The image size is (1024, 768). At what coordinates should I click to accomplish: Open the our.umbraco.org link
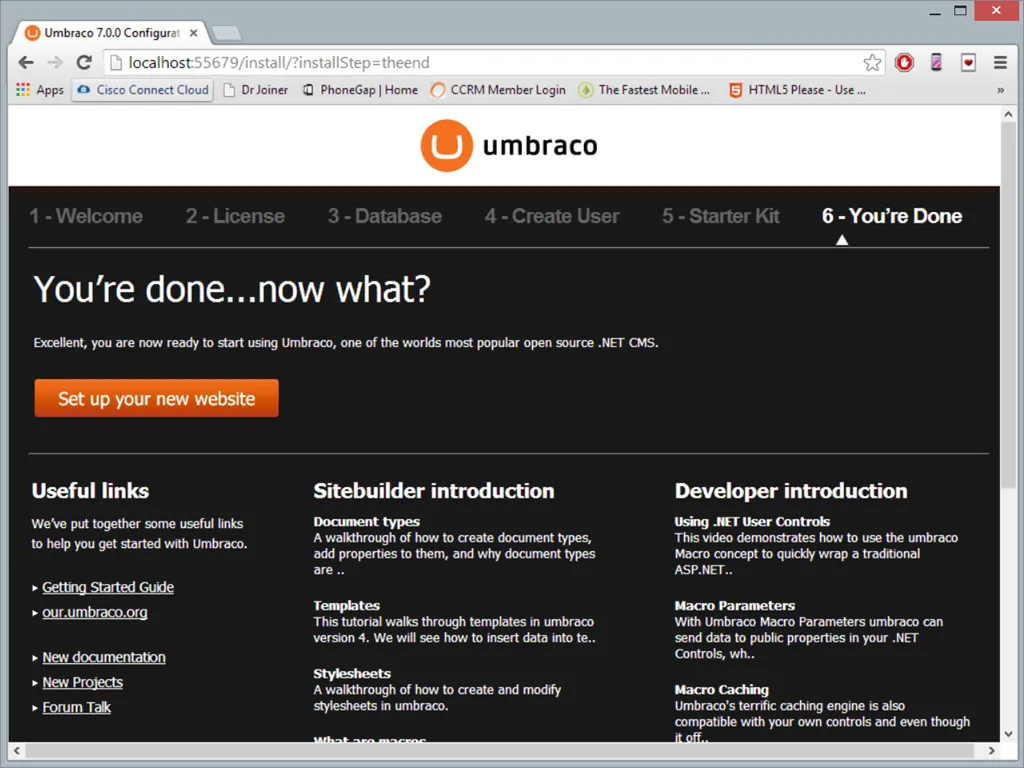click(95, 612)
